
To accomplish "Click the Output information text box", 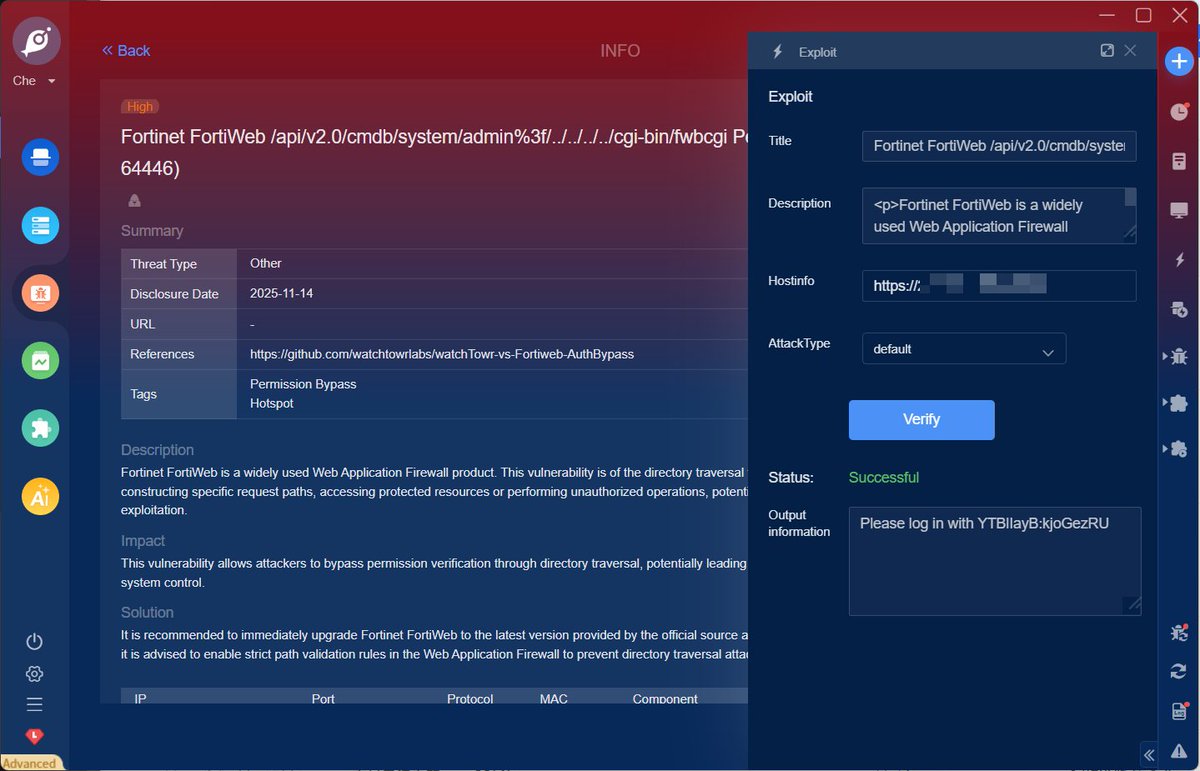I will point(995,561).
